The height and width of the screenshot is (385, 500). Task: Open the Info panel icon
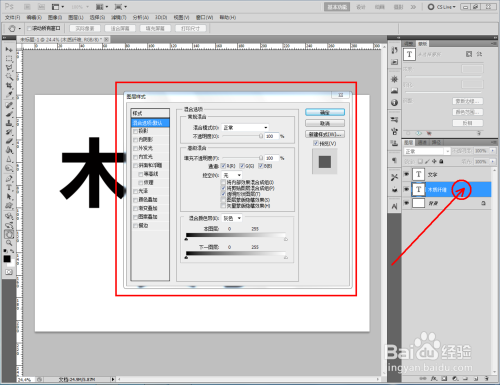395,102
